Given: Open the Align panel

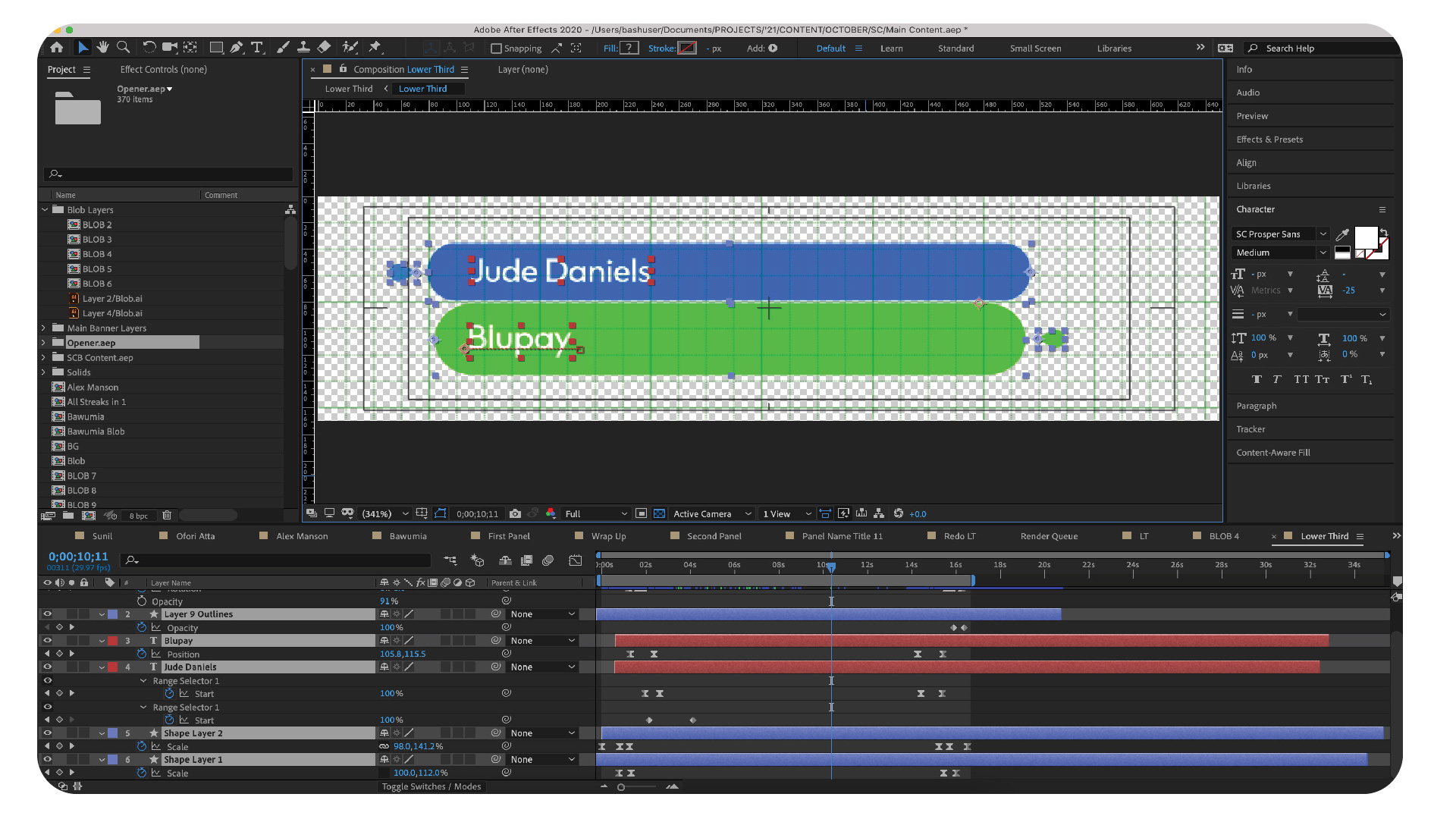Looking at the screenshot, I should click(1246, 163).
